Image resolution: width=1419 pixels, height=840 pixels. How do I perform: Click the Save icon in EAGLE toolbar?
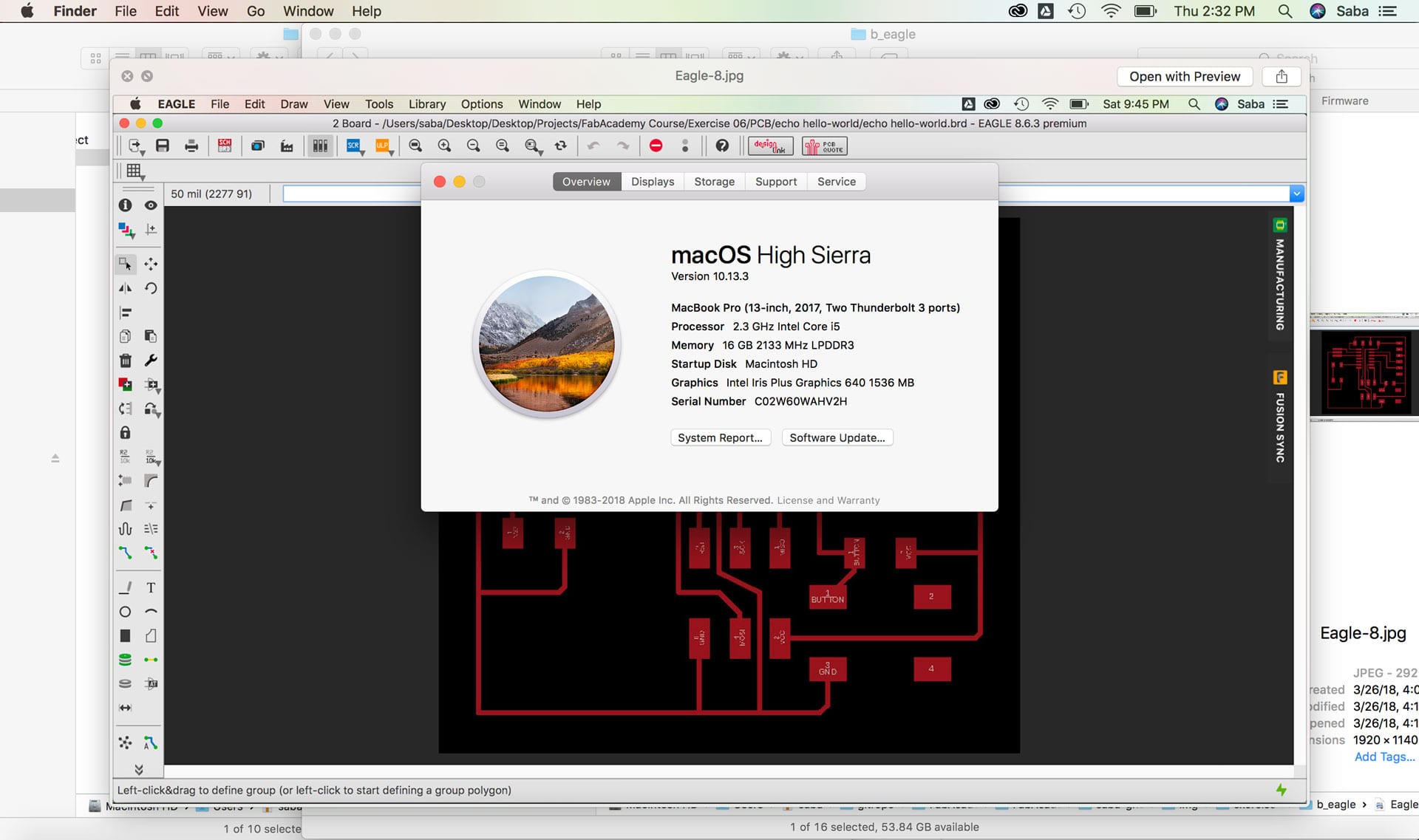[x=163, y=146]
